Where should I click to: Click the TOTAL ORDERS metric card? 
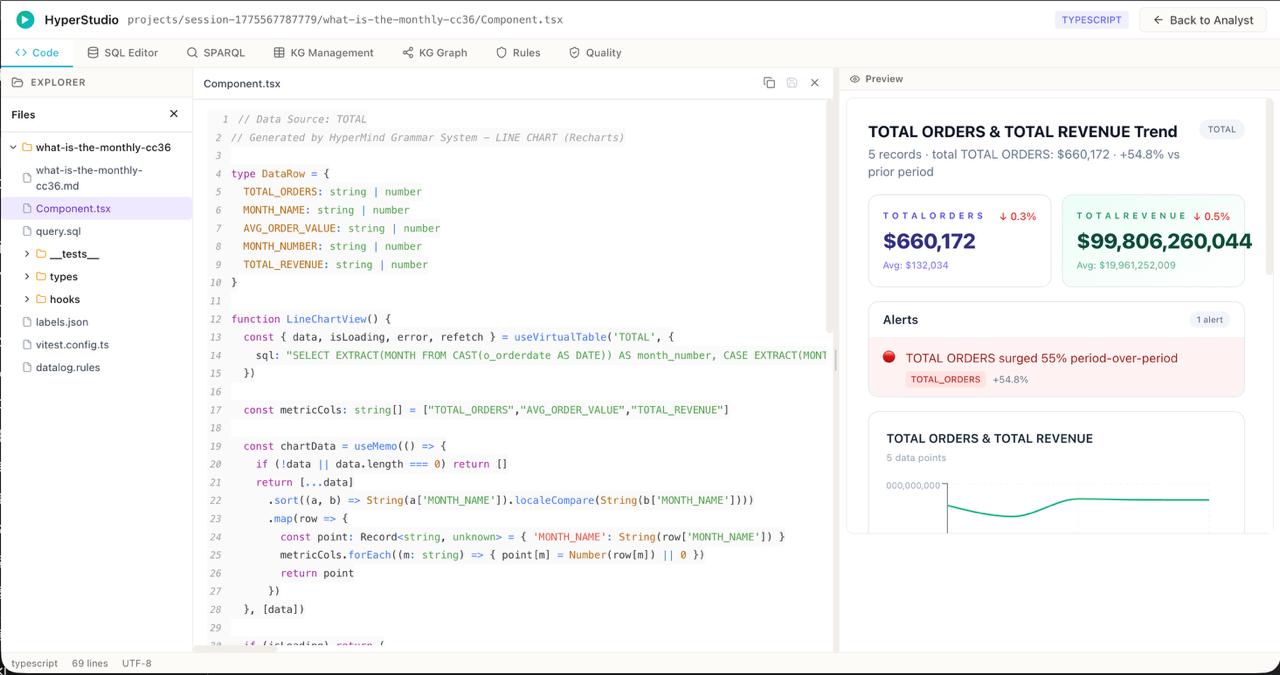959,240
